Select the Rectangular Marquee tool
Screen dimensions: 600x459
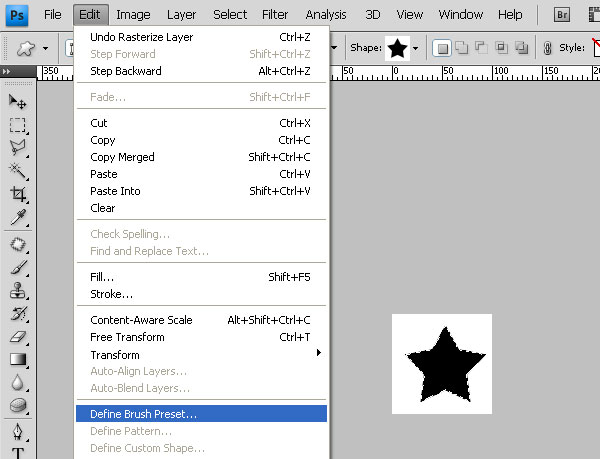pyautogui.click(x=18, y=125)
